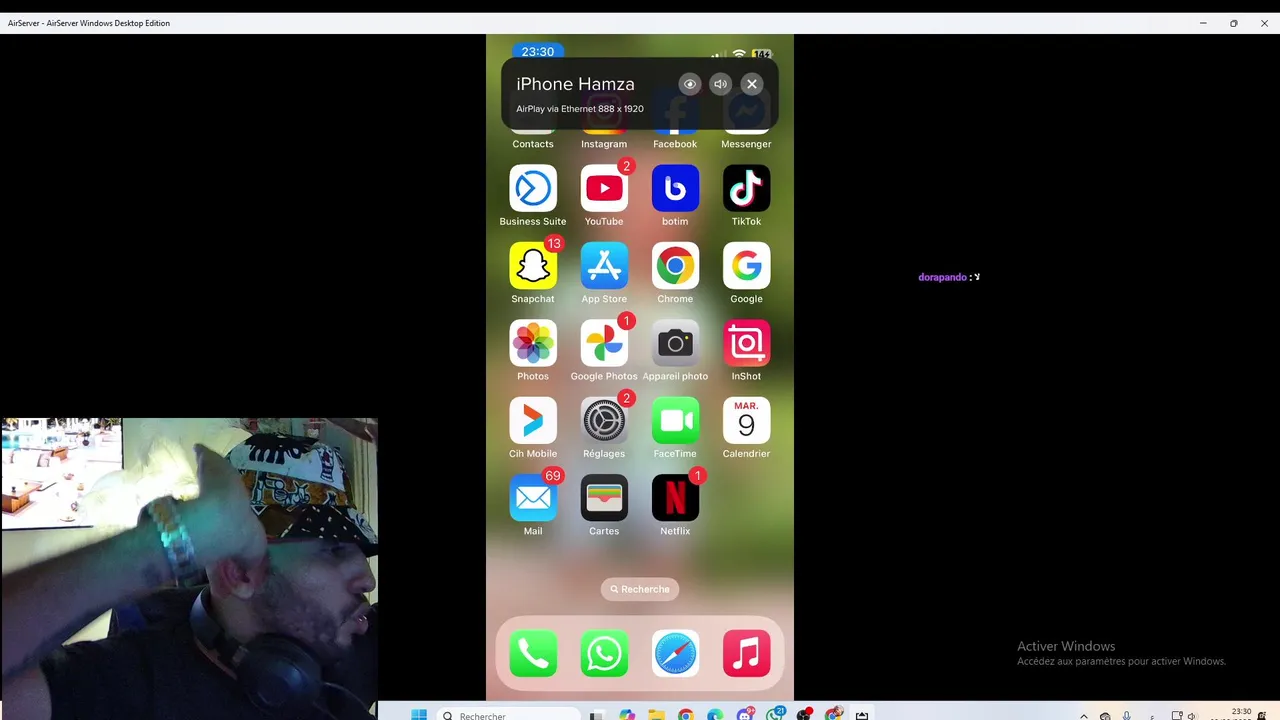Open the Photos app
The image size is (1280, 720).
coord(533,344)
